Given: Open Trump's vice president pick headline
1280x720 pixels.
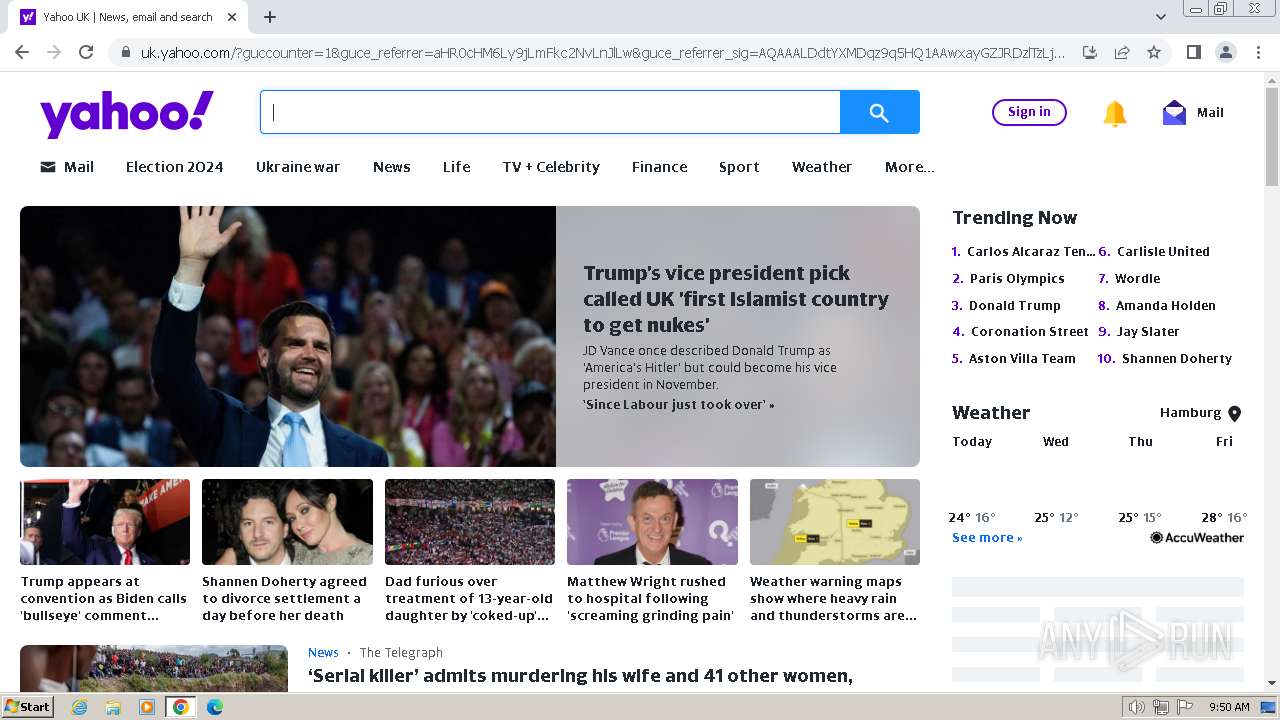Looking at the screenshot, I should [x=736, y=299].
